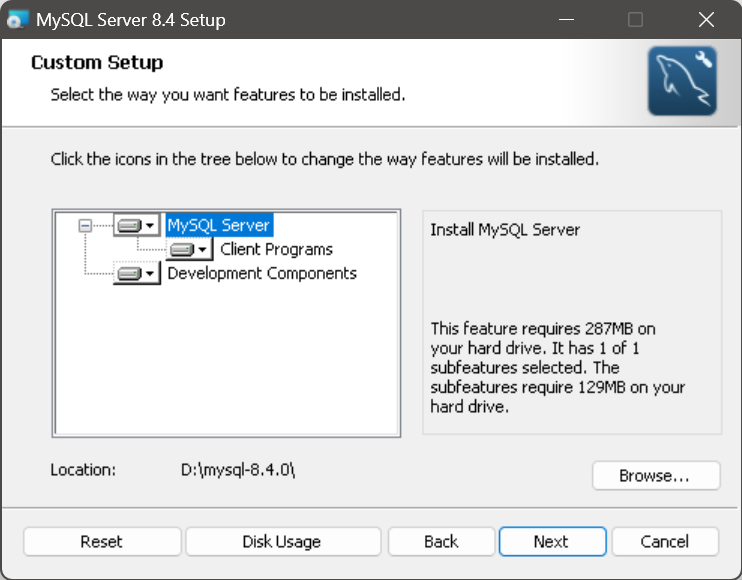Click the Custom Setup heading
The width and height of the screenshot is (742, 580).
[x=97, y=62]
